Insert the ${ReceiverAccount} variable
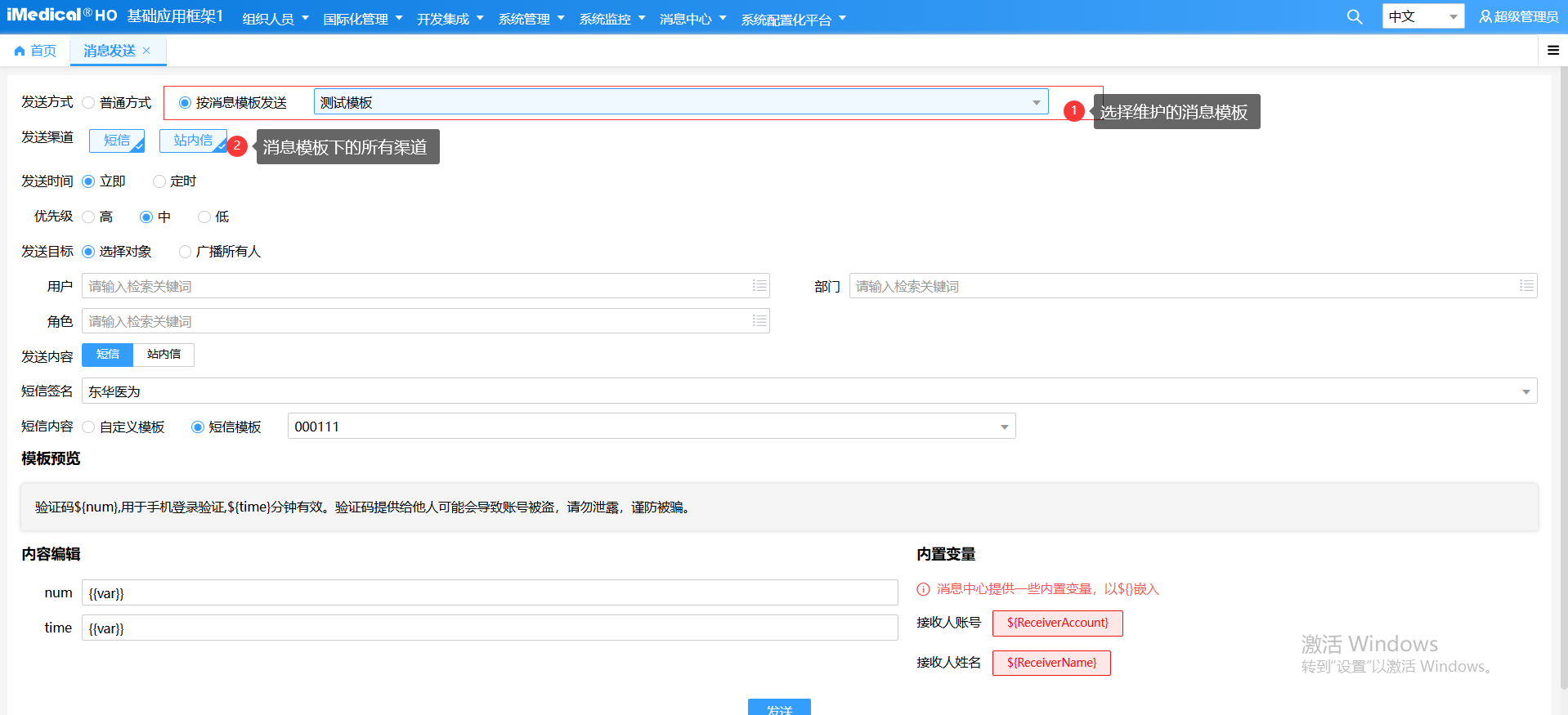Viewport: 1568px width, 715px height. [1057, 623]
